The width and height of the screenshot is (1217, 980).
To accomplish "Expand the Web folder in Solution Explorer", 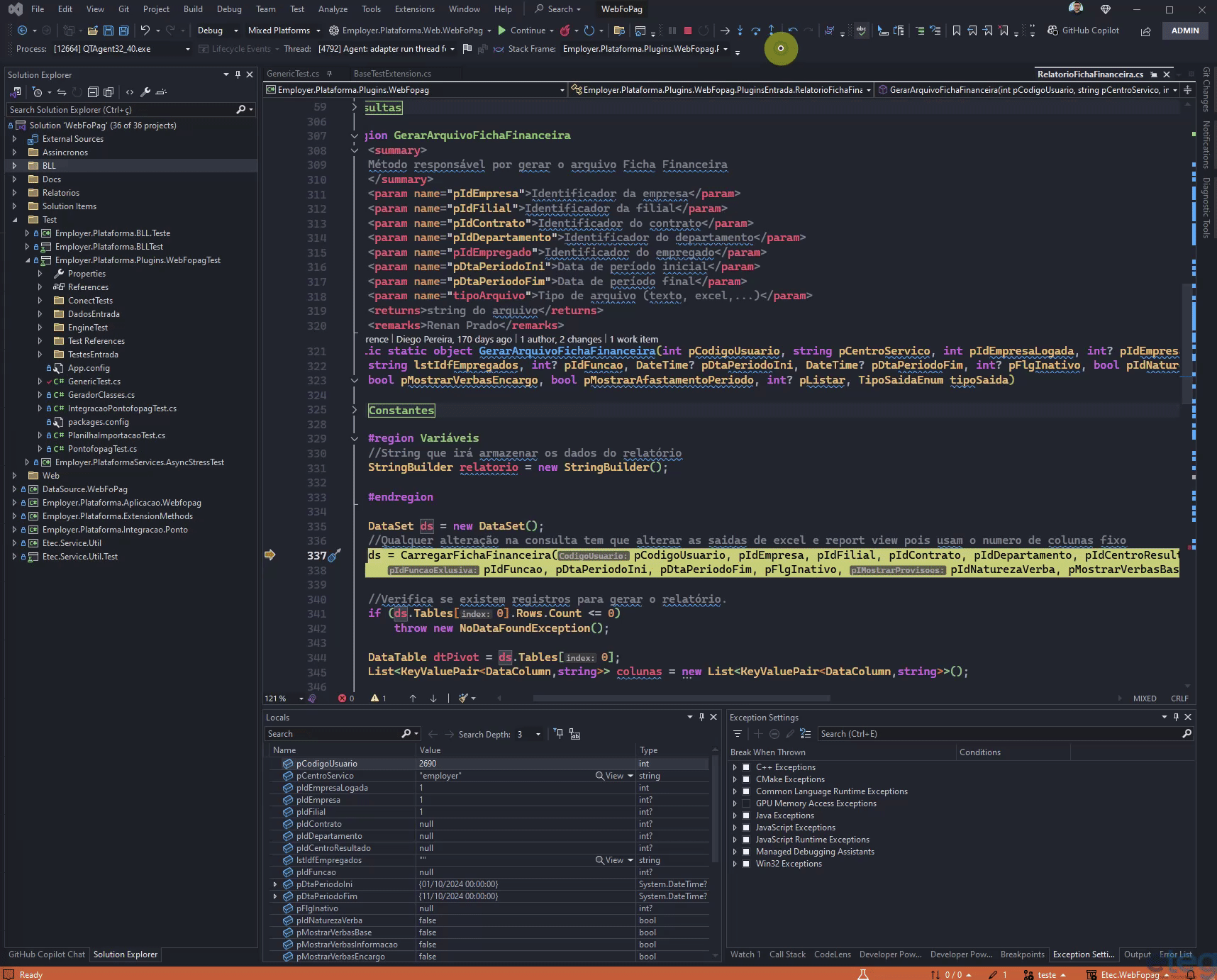I will coord(14,476).
